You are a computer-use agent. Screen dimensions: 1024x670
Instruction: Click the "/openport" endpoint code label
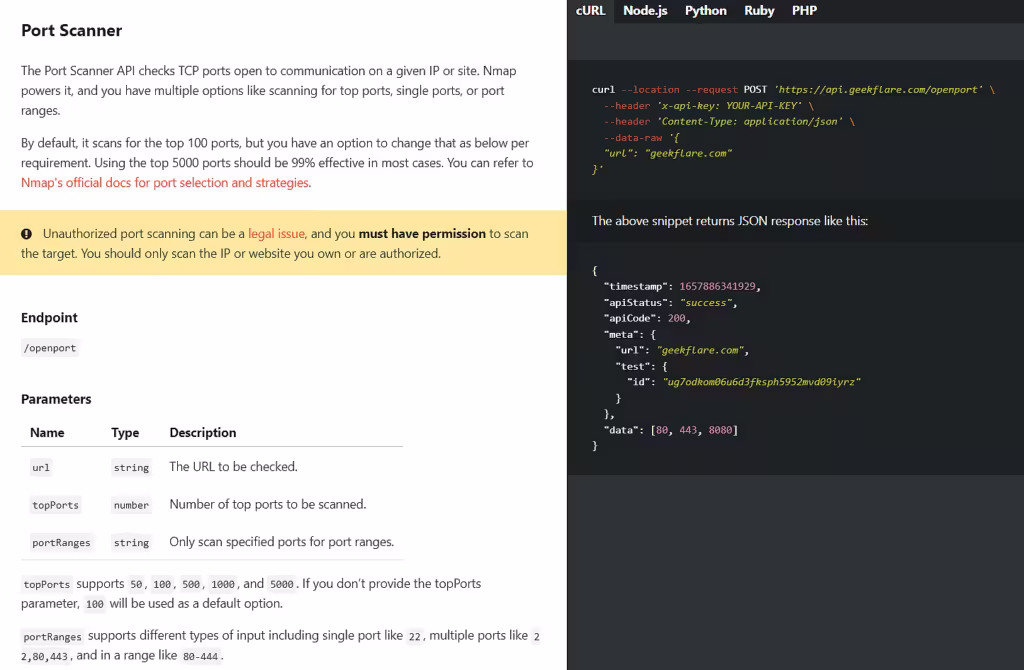(x=50, y=348)
